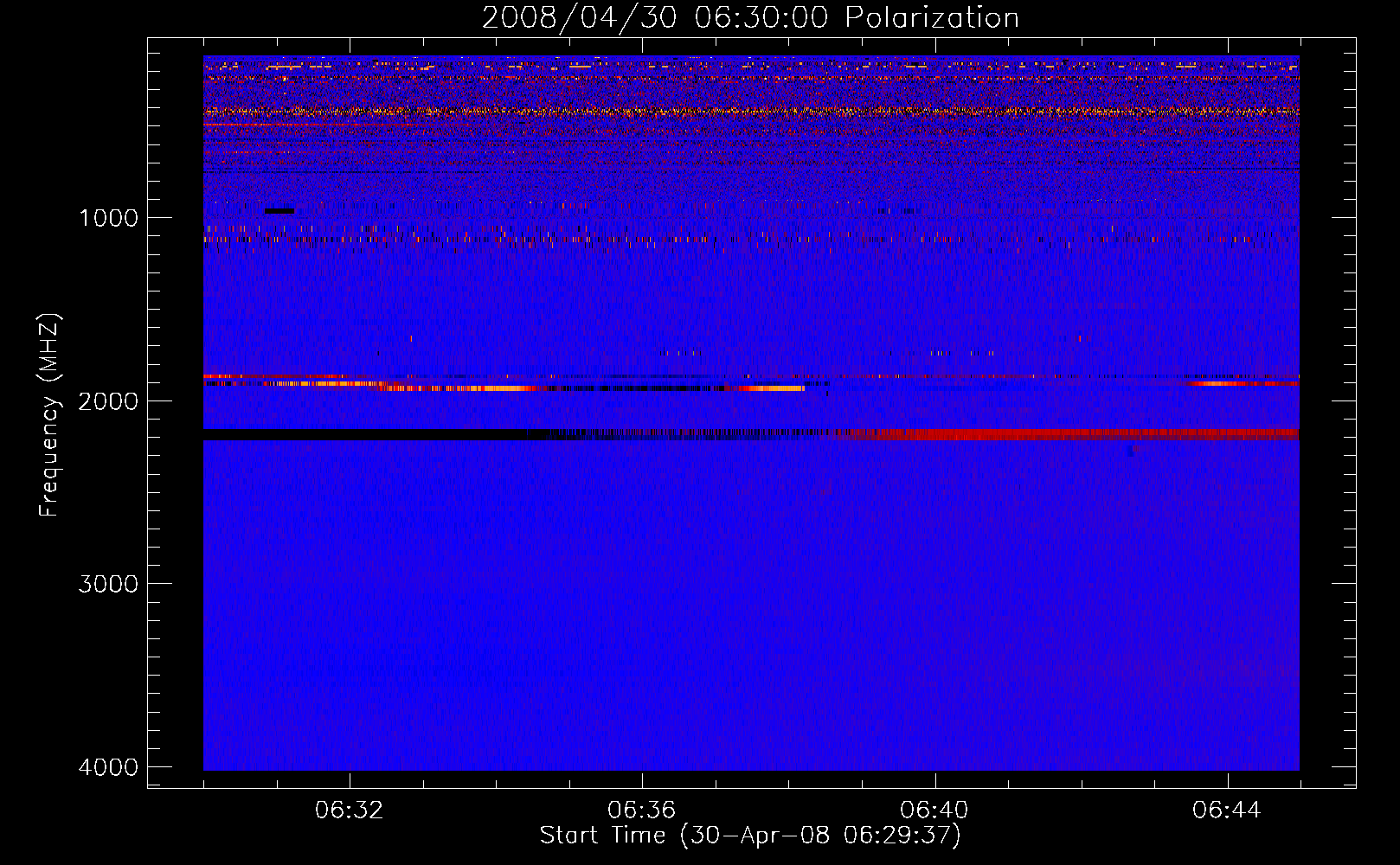Click the plot title '2008/04/30 06:30:00 Polarization'
The image size is (1400, 865).
(x=750, y=17)
